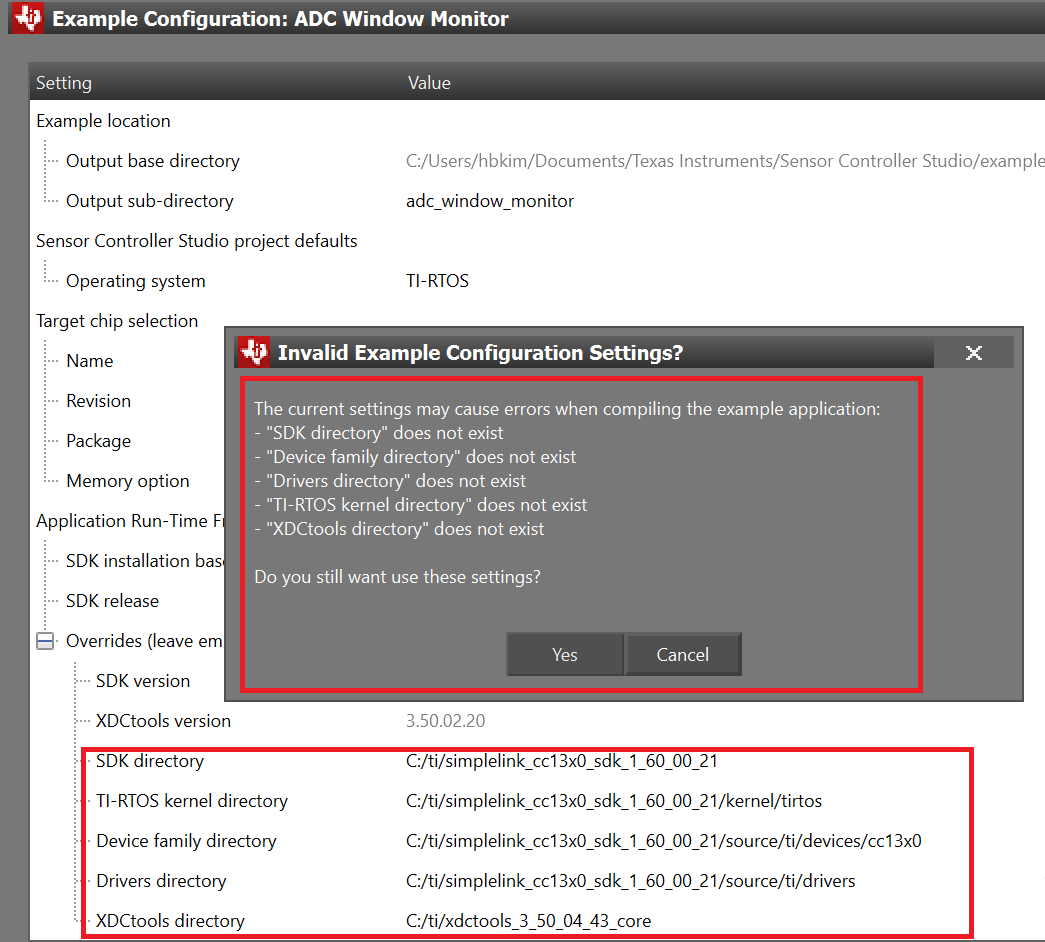Select the SDK directory override

click(150, 761)
